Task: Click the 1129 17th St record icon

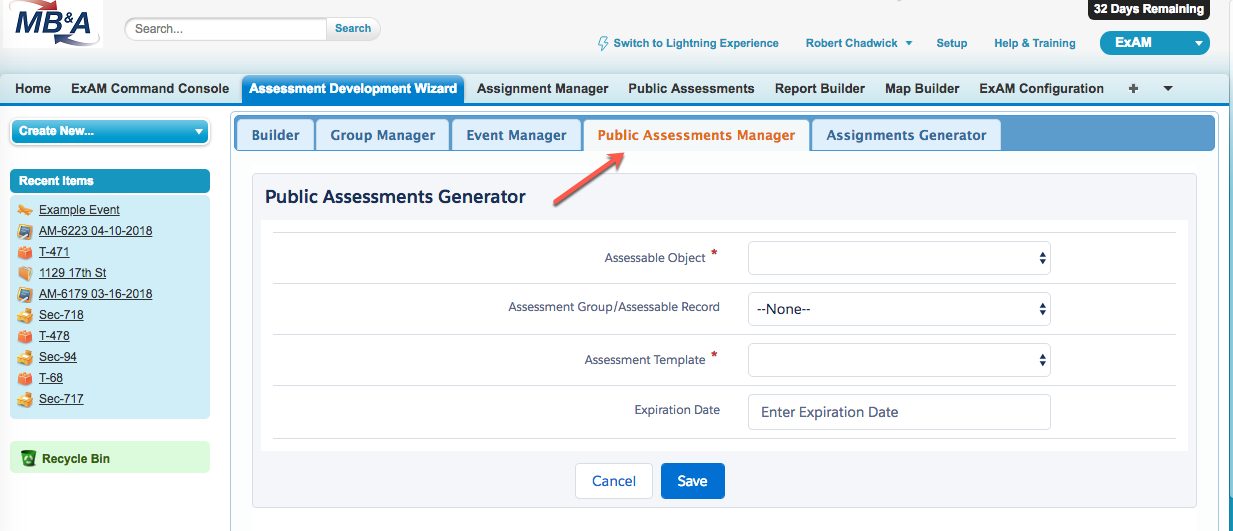Action: click(25, 273)
